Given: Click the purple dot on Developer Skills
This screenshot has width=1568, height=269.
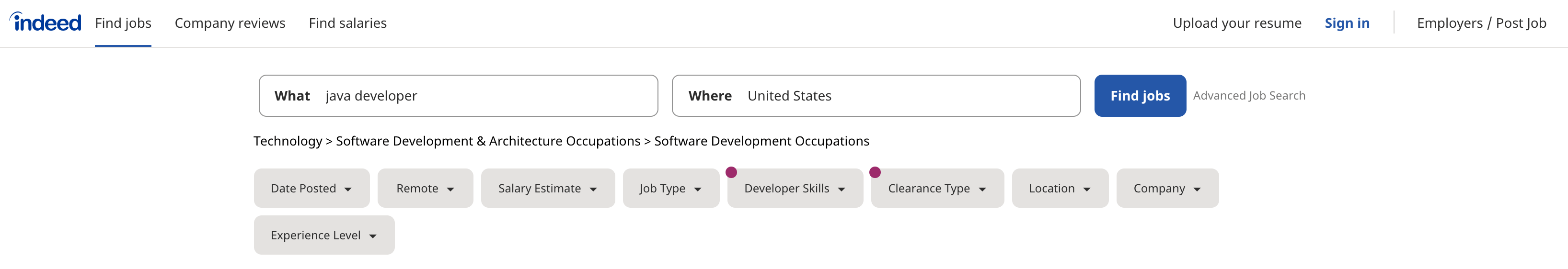Looking at the screenshot, I should click(x=731, y=173).
